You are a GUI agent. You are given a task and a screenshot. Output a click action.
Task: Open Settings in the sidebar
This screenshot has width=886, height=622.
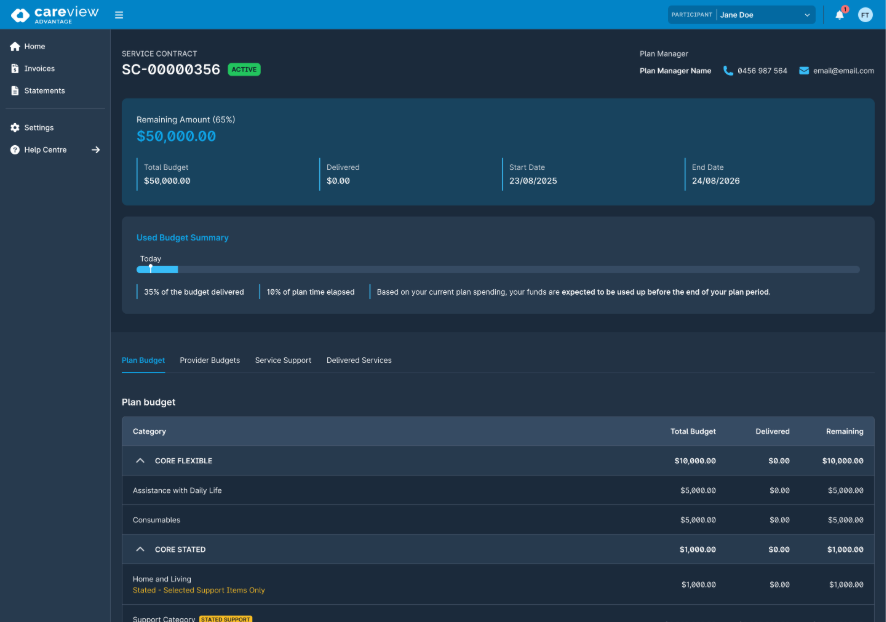(39, 128)
